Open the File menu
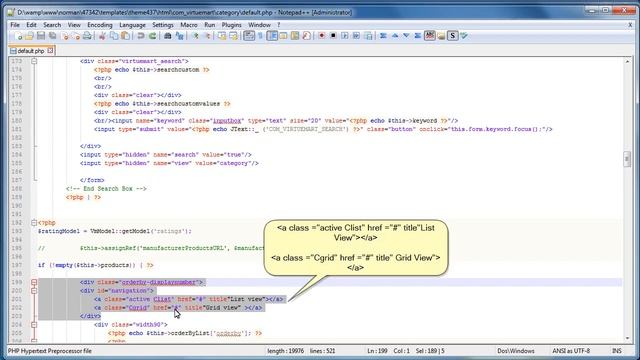640x360 pixels. pos(15,25)
